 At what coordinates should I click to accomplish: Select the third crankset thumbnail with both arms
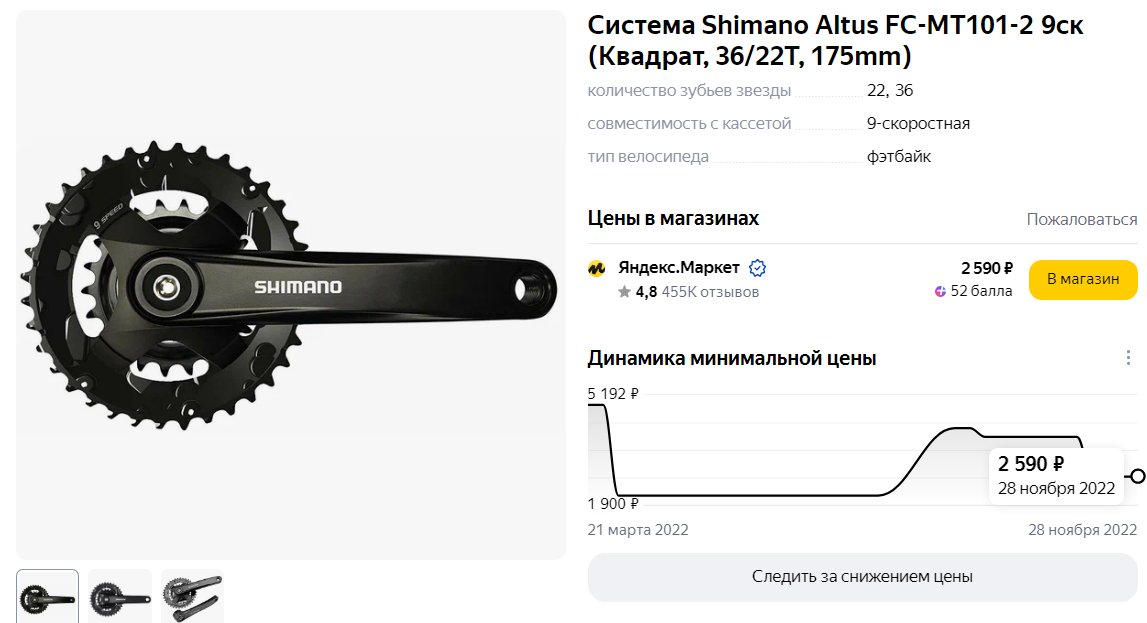pyautogui.click(x=192, y=597)
